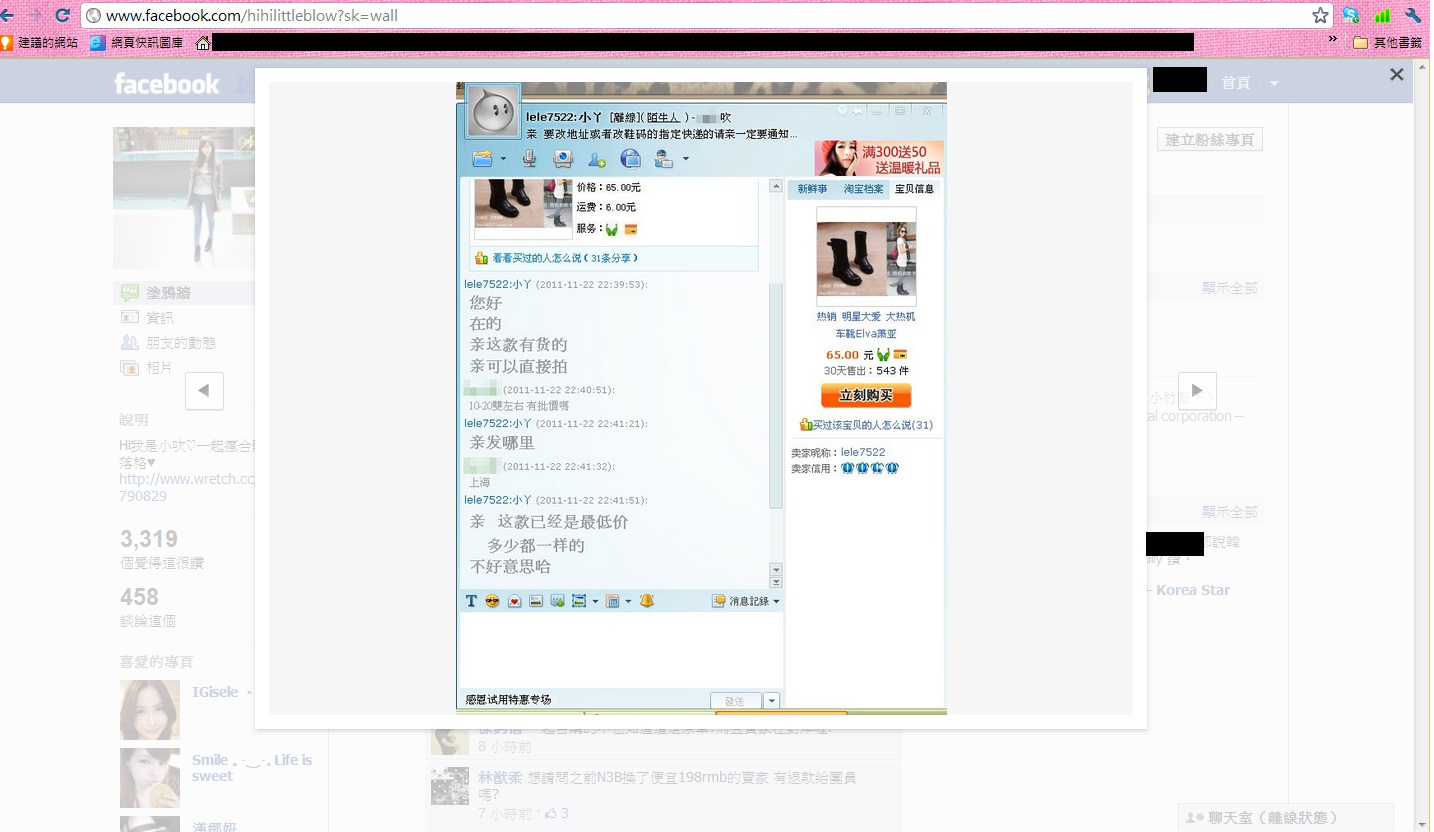Click the screen capture icon
The image size is (1434, 832).
click(579, 601)
